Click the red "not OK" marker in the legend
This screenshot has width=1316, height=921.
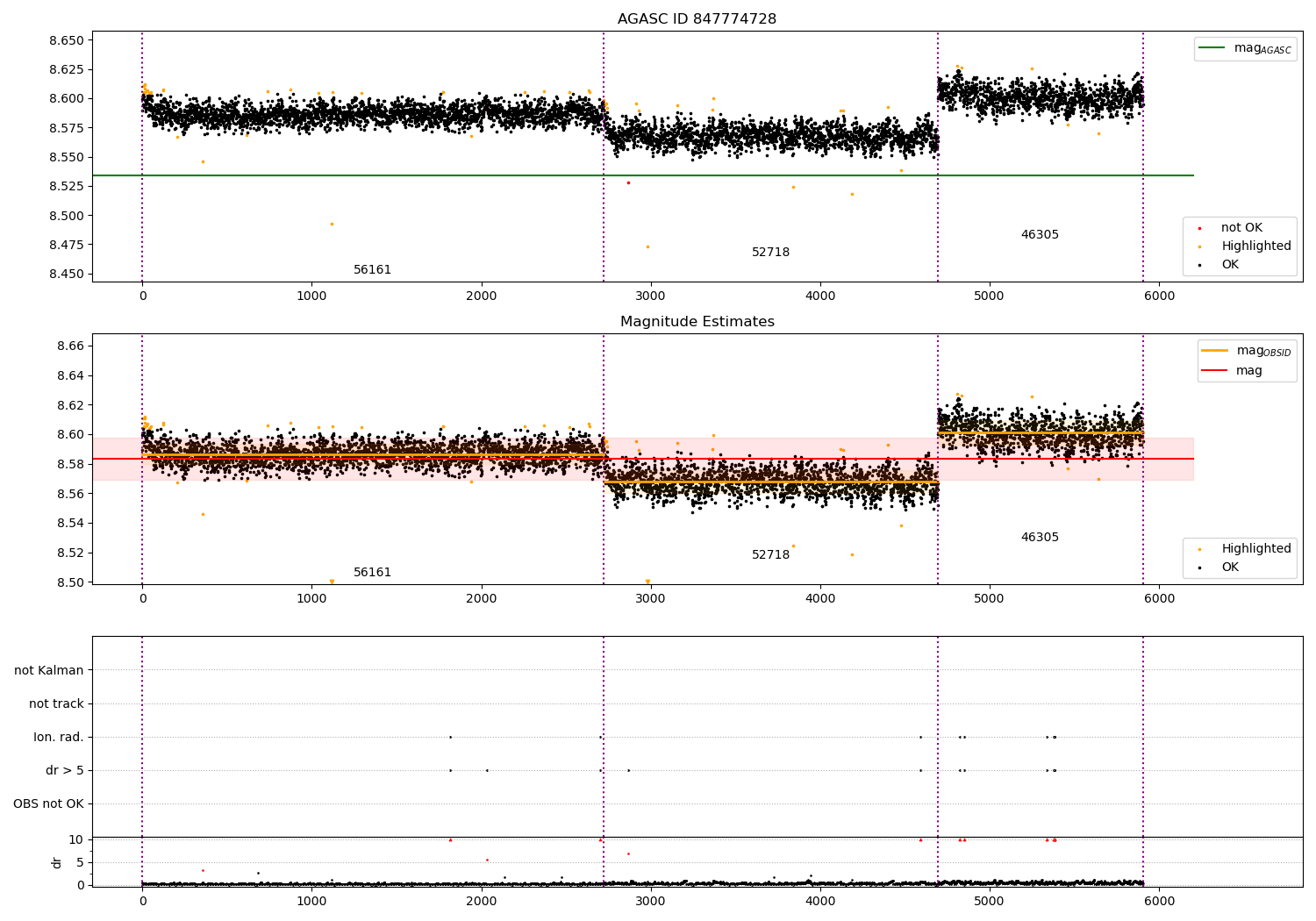point(1199,228)
